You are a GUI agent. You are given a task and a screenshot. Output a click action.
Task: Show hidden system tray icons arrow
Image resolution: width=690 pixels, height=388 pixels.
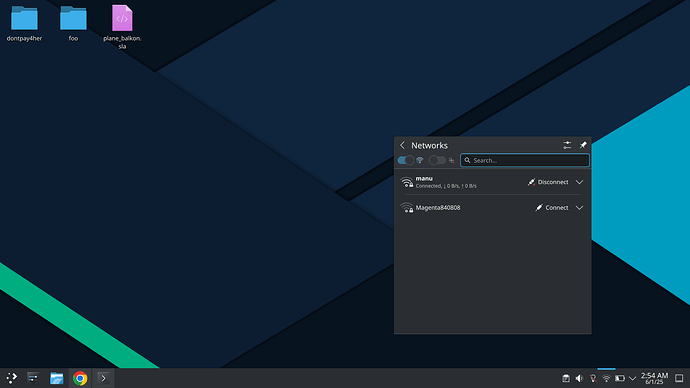[632, 378]
